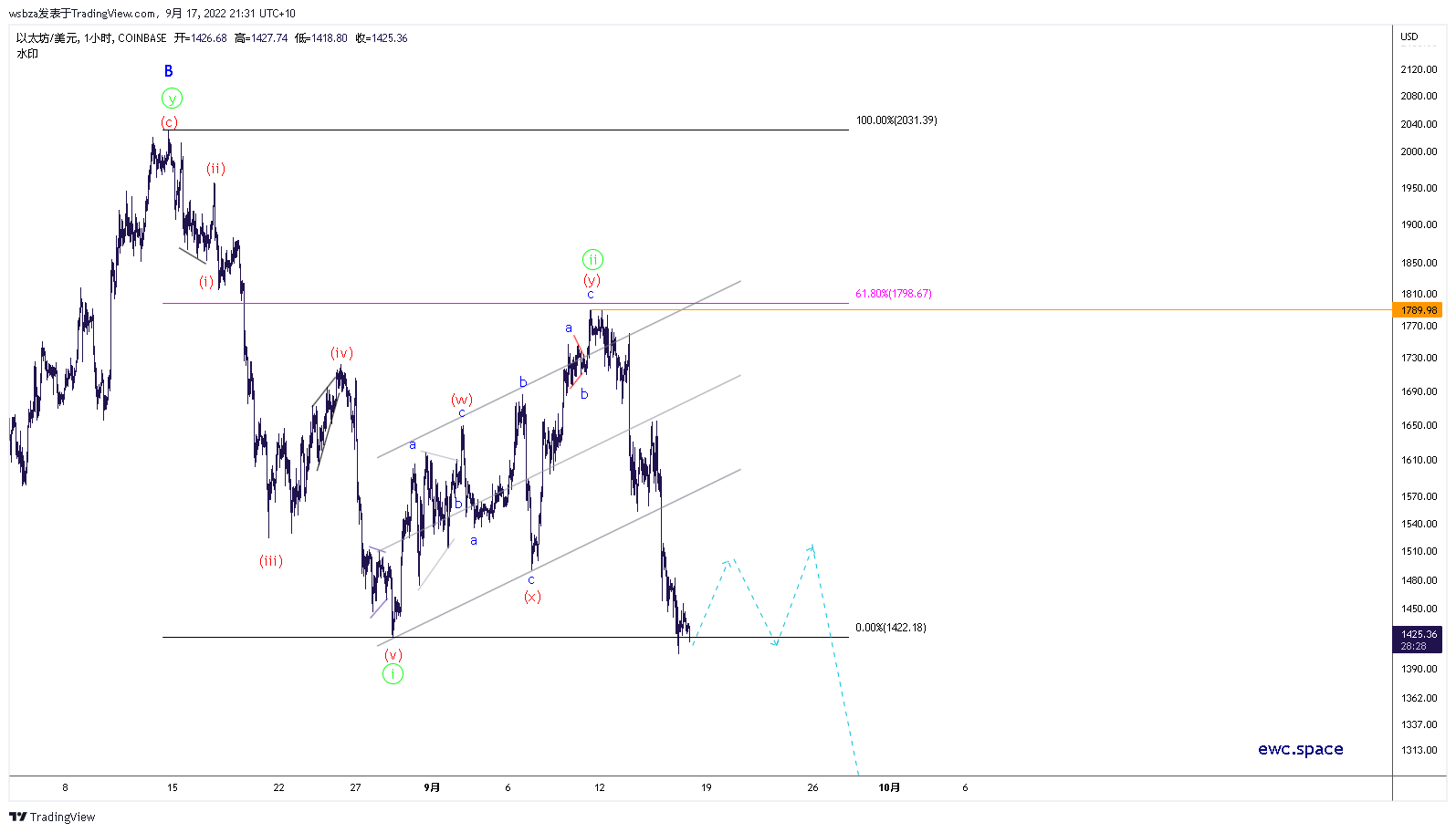The image size is (1456, 833).
Task: Select the 高=1427.74 high value
Action: point(261,38)
